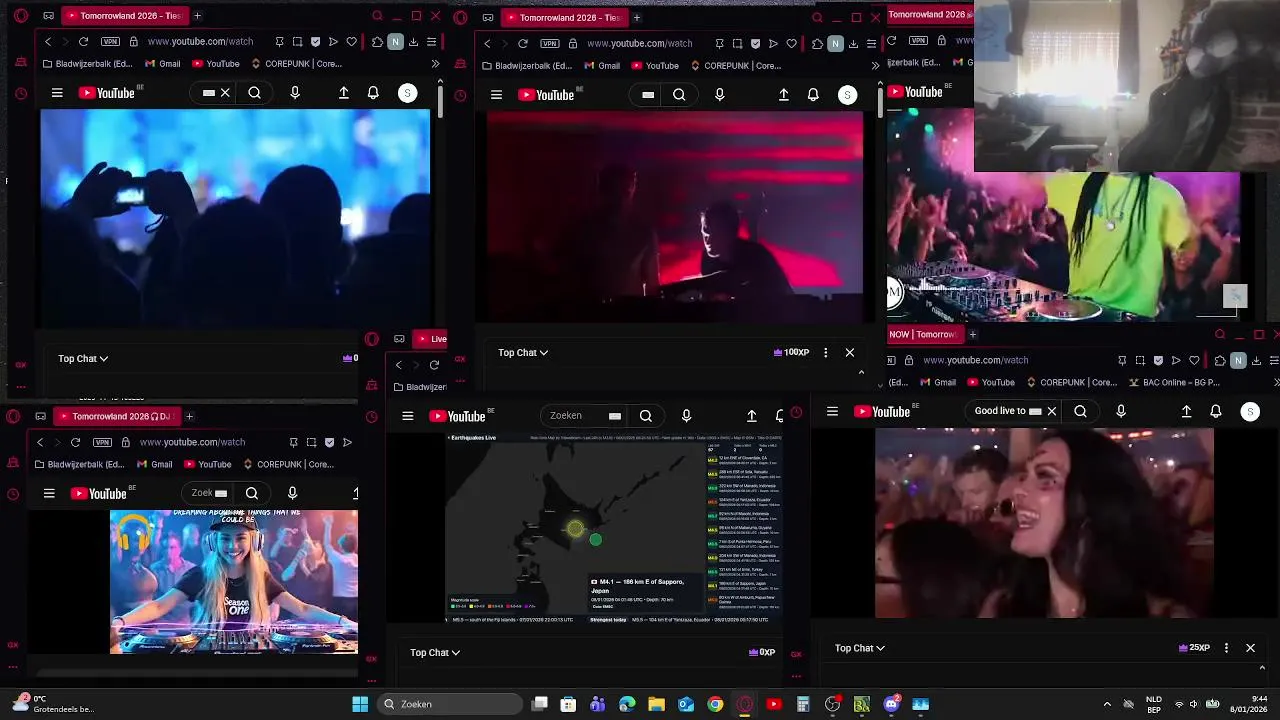Expand Top Chat dropdown beside 0XP
Image resolution: width=1280 pixels, height=720 pixels.
coord(435,652)
